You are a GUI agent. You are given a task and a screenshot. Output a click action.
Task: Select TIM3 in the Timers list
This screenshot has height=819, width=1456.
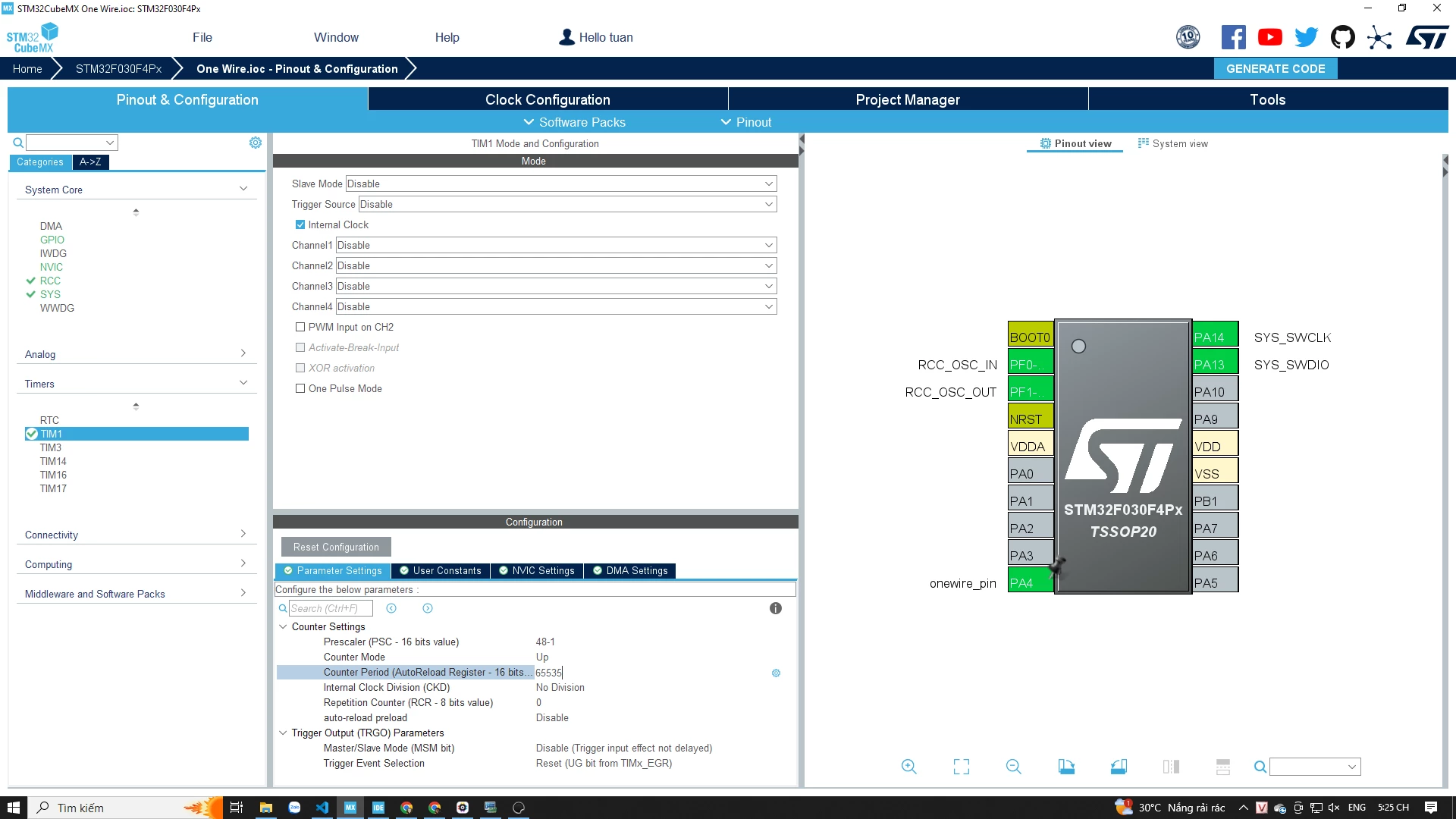tap(51, 447)
